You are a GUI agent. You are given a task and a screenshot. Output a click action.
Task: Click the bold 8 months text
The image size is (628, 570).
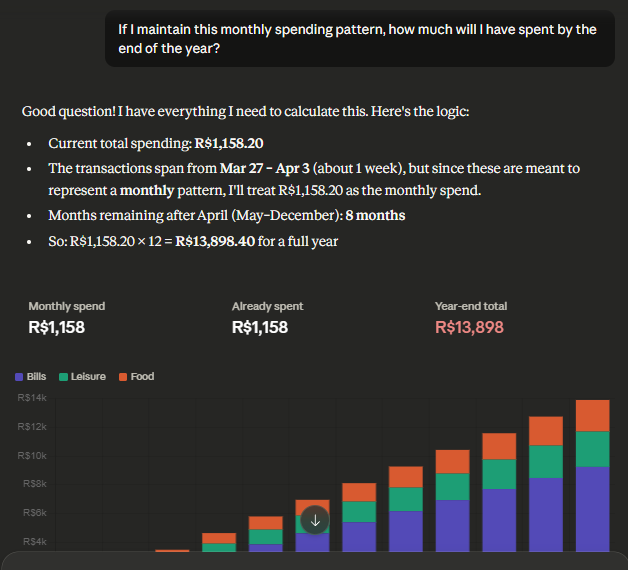point(375,215)
